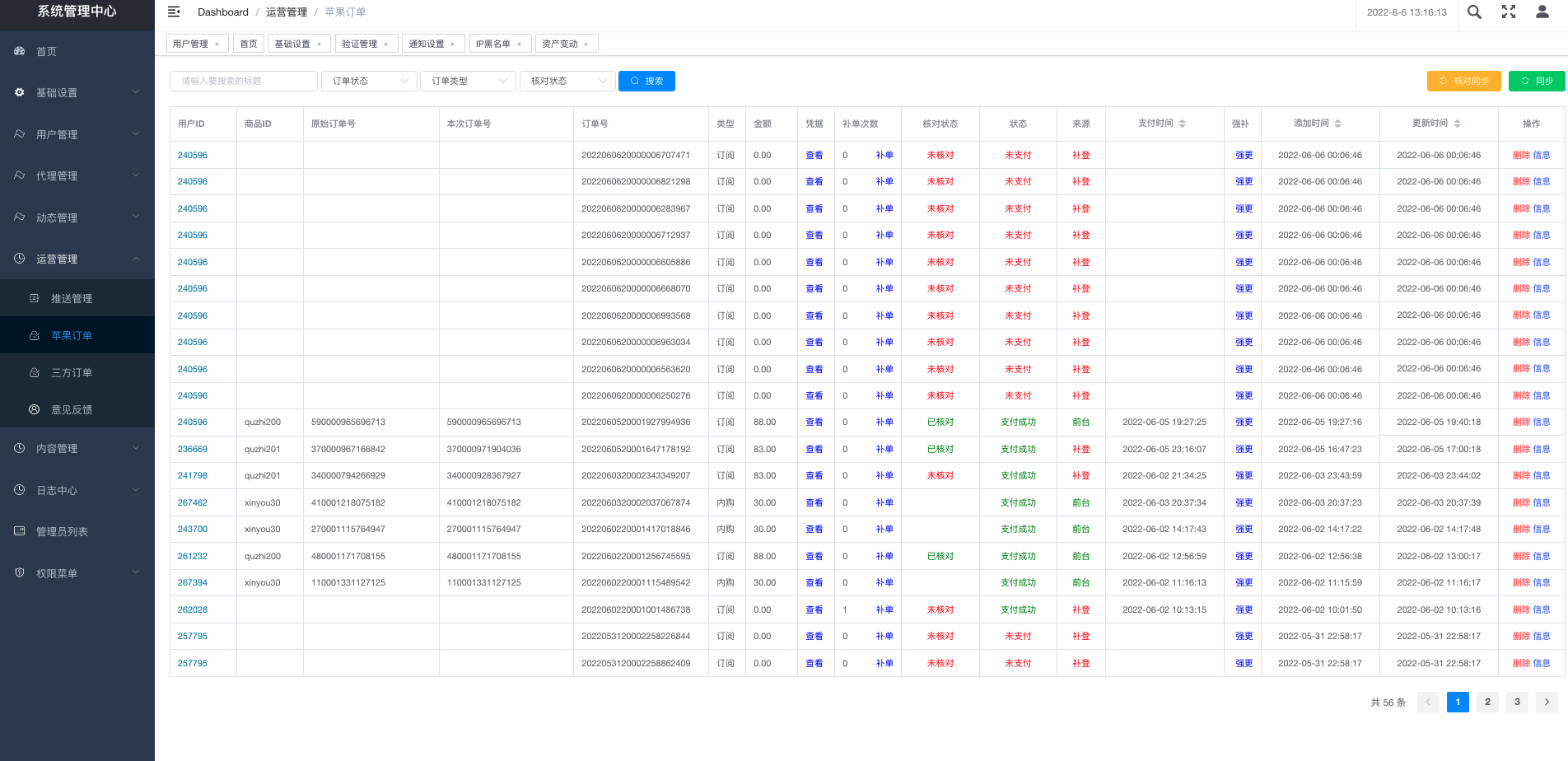Sort by 更新时间 column arrows

[x=1458, y=124]
